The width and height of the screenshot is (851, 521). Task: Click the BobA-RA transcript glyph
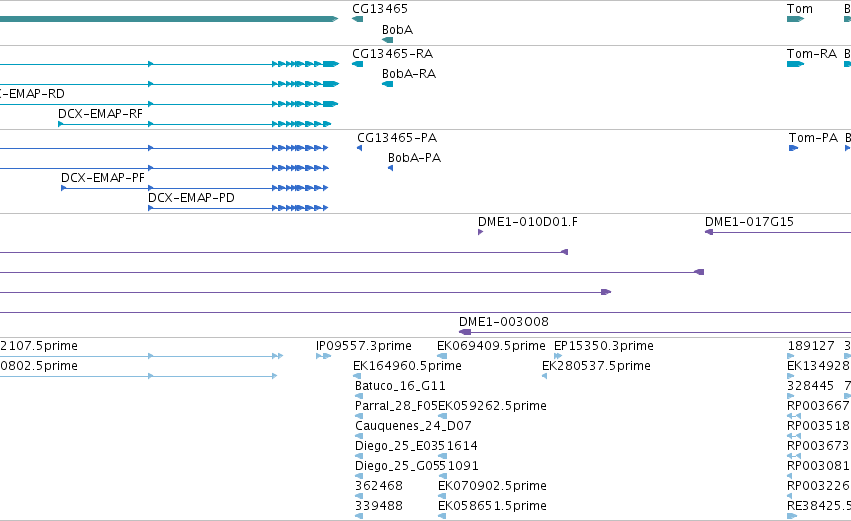[388, 84]
